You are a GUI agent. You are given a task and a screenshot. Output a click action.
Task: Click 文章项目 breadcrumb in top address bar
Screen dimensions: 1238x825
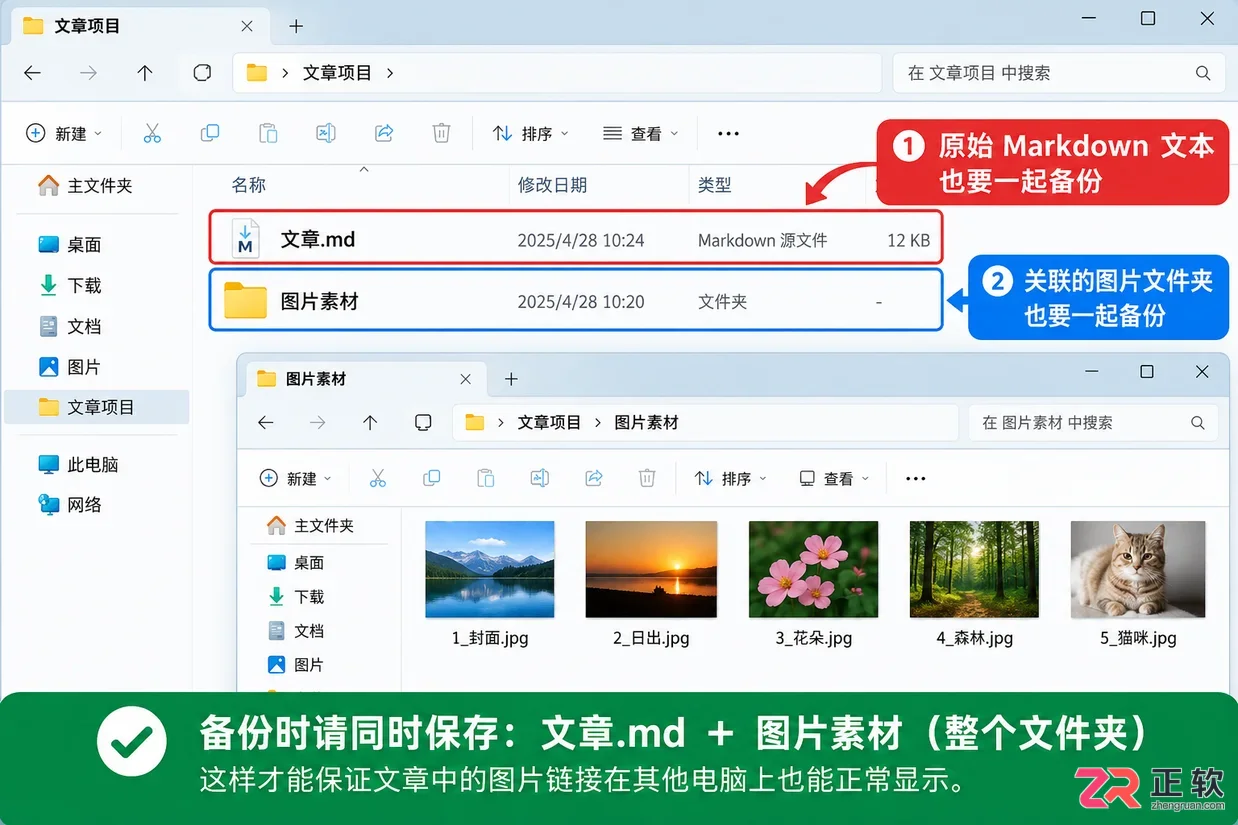coord(337,73)
